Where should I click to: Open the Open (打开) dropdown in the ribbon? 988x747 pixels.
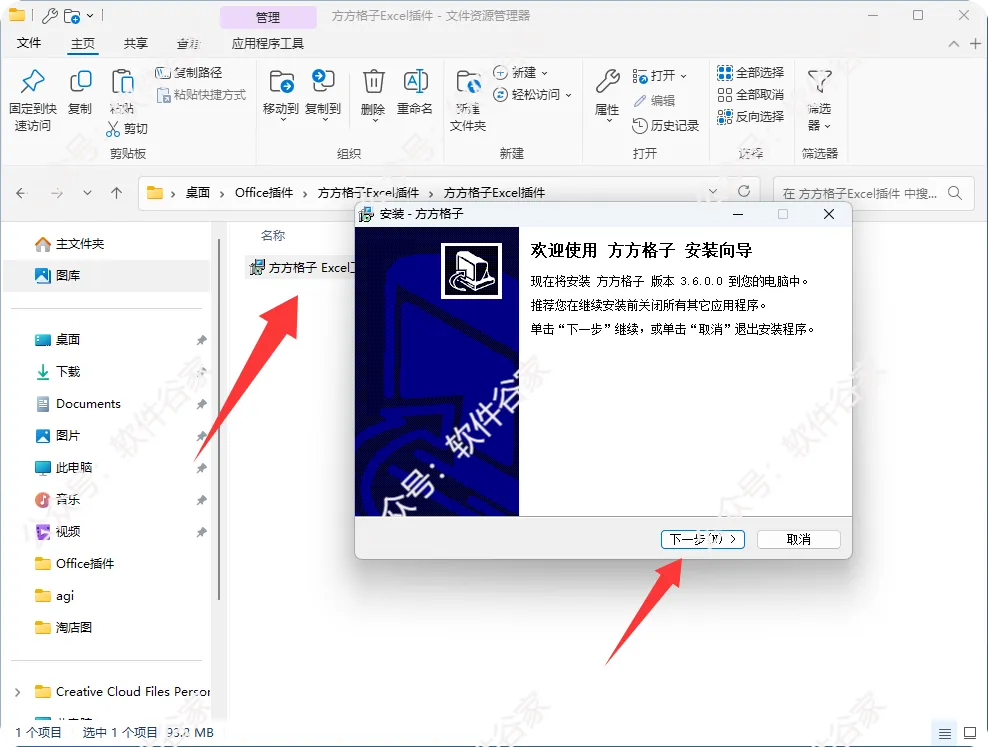[659, 76]
